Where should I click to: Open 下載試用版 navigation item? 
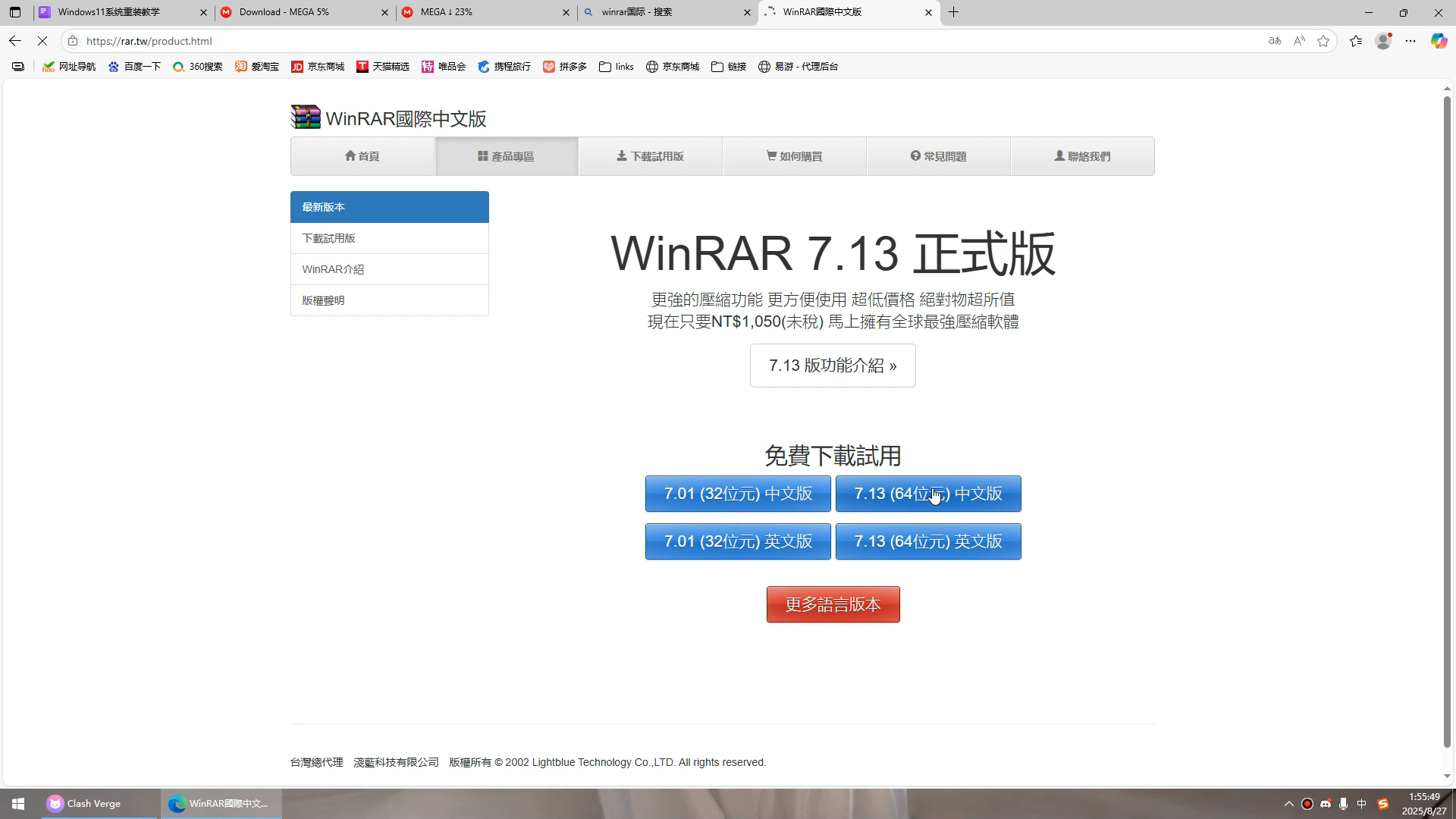tap(651, 156)
